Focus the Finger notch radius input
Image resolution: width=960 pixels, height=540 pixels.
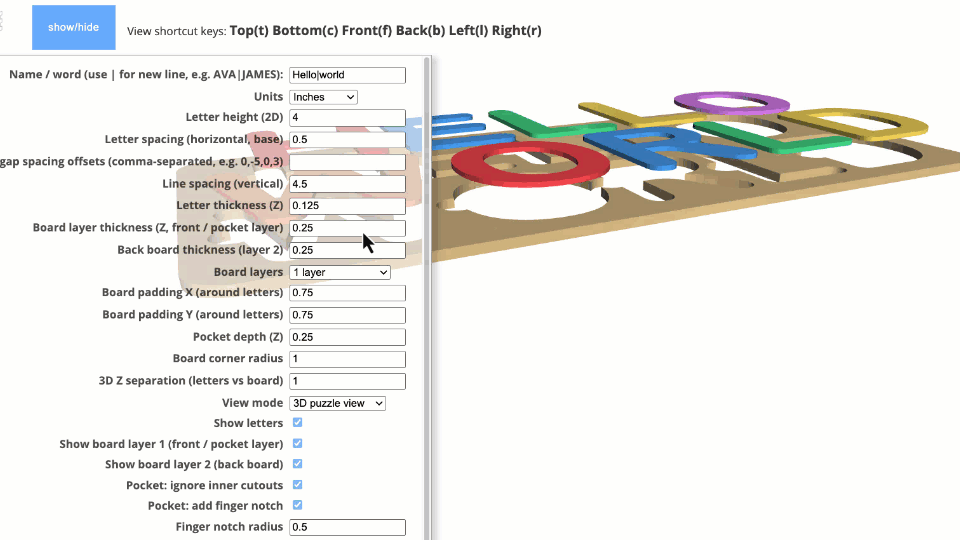[x=347, y=527]
